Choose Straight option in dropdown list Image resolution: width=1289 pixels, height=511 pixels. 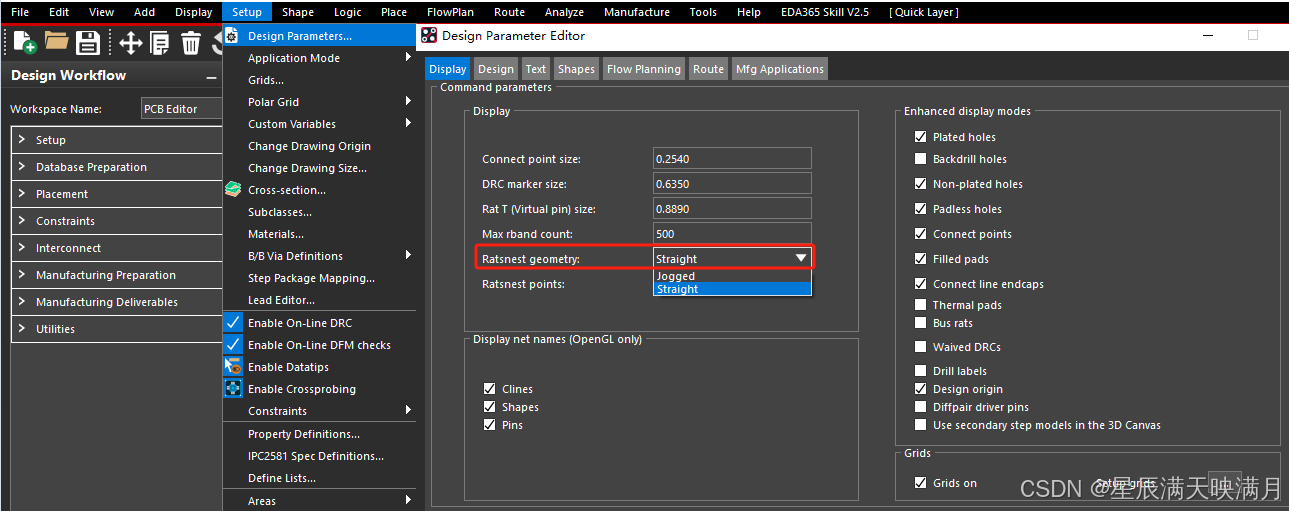point(732,289)
